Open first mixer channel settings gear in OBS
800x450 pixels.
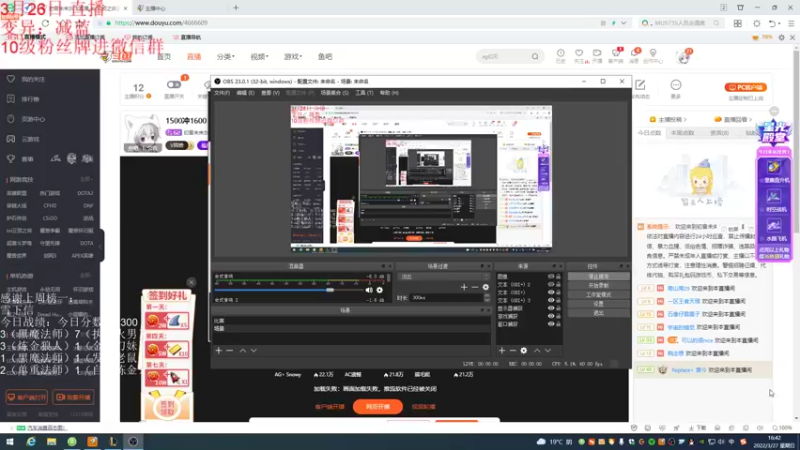click(380, 290)
